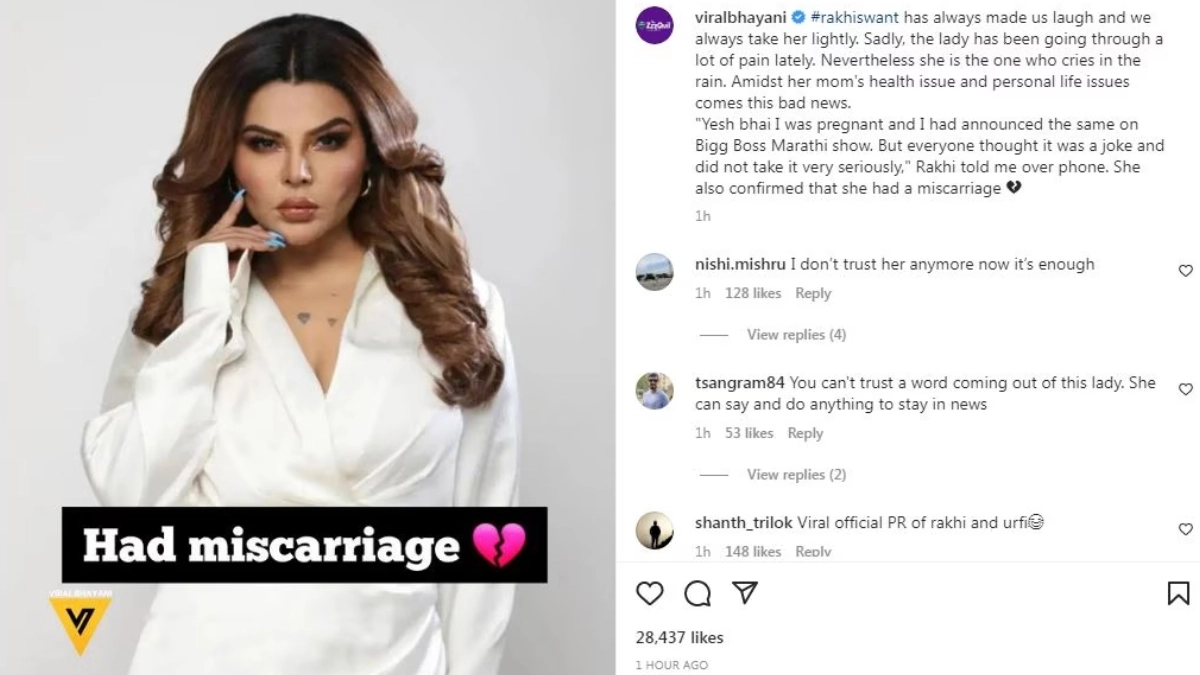
Task: Expand View replies (4)
Action: click(796, 335)
